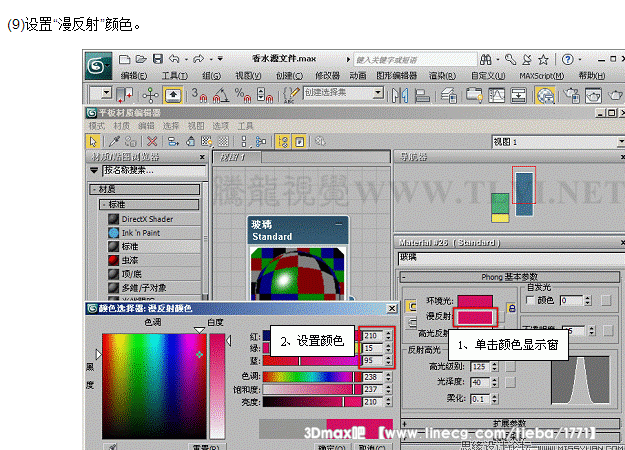Switch to the 视图 1 tab
Screen dimensions: 625x450
pyautogui.click(x=237, y=157)
